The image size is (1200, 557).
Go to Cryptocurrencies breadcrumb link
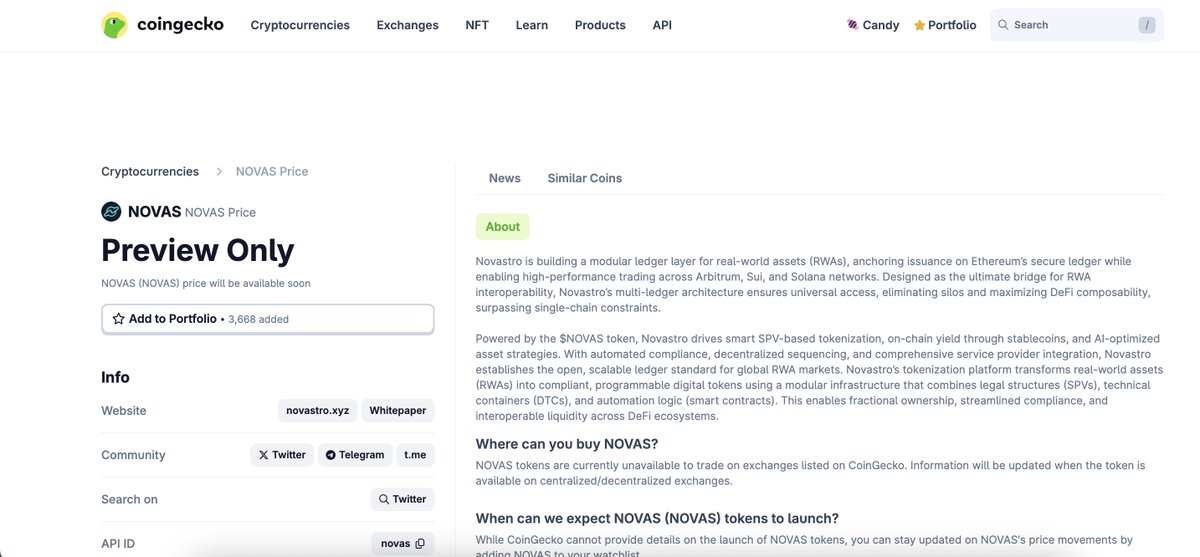pyautogui.click(x=150, y=172)
